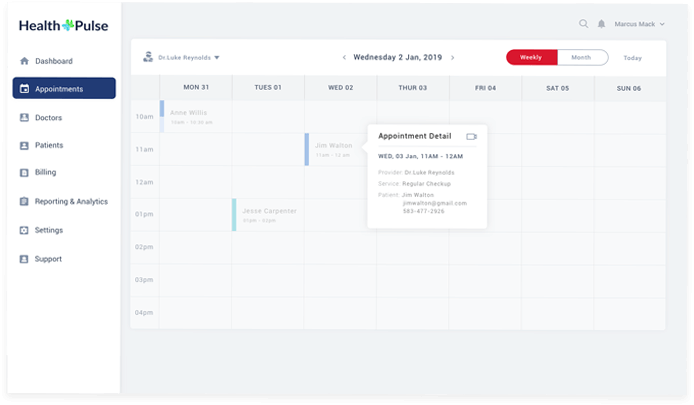Screen dimensions: 694x405
Task: Click the Doctors sidebar icon
Action: pos(24,118)
